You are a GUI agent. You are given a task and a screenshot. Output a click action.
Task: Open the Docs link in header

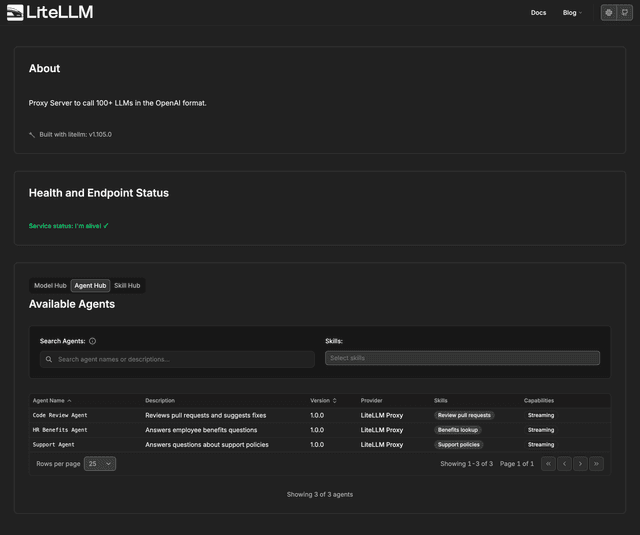[538, 13]
